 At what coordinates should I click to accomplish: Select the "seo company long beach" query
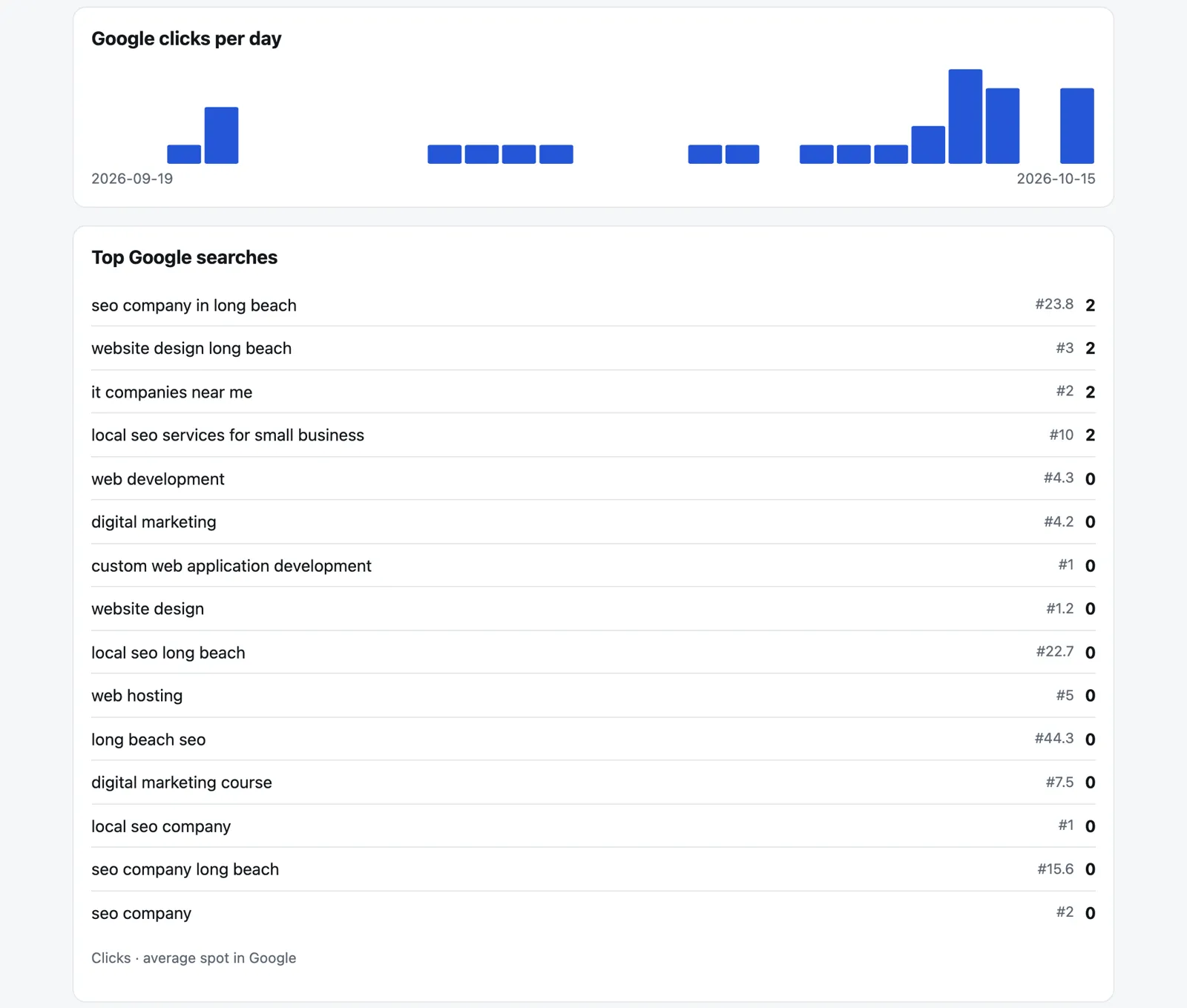185,869
